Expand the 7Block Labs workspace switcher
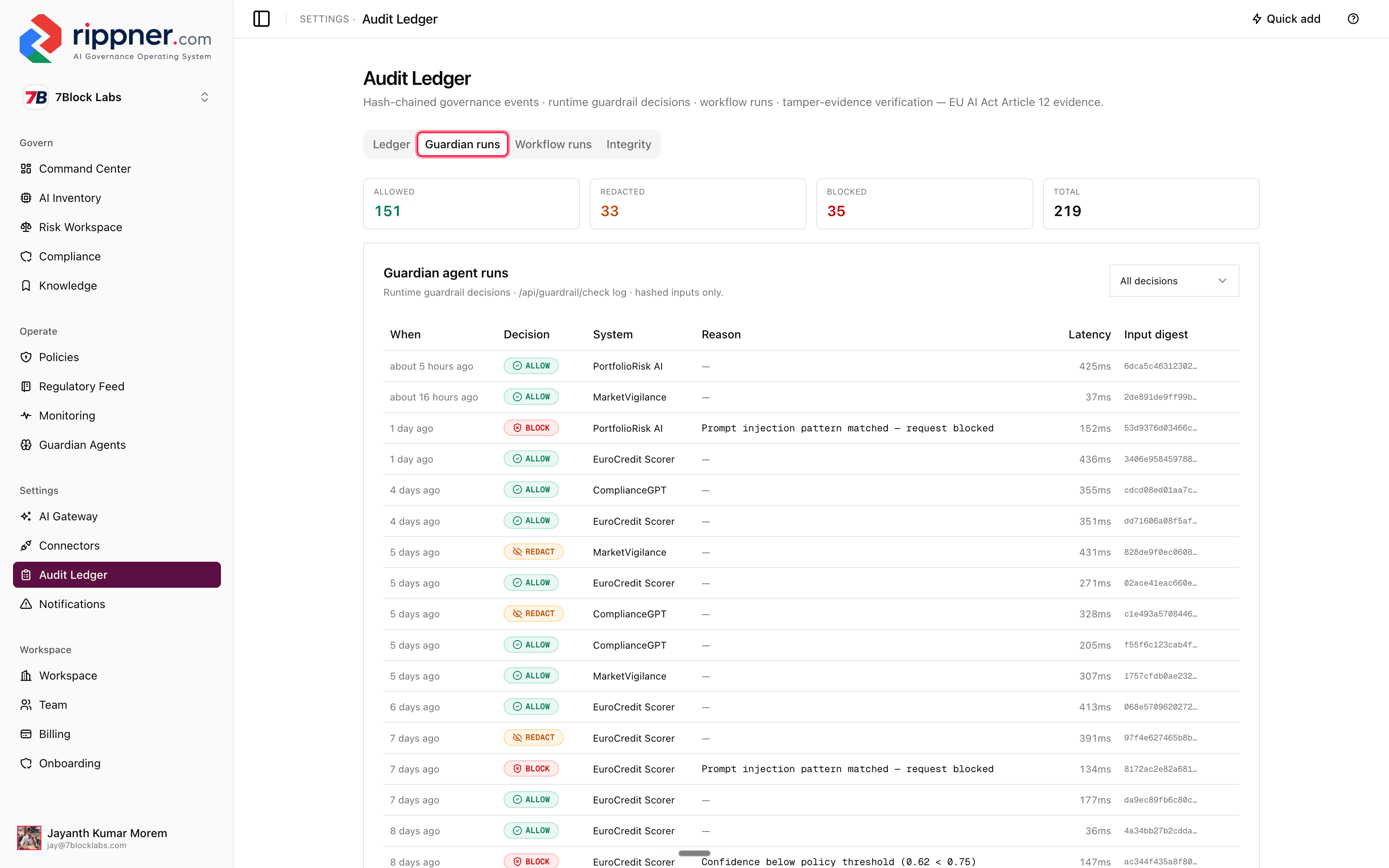The height and width of the screenshot is (868, 1389). pyautogui.click(x=117, y=97)
